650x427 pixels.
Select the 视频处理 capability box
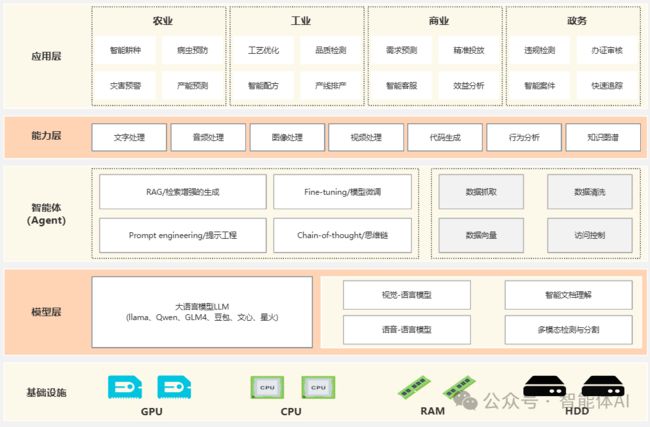366,137
